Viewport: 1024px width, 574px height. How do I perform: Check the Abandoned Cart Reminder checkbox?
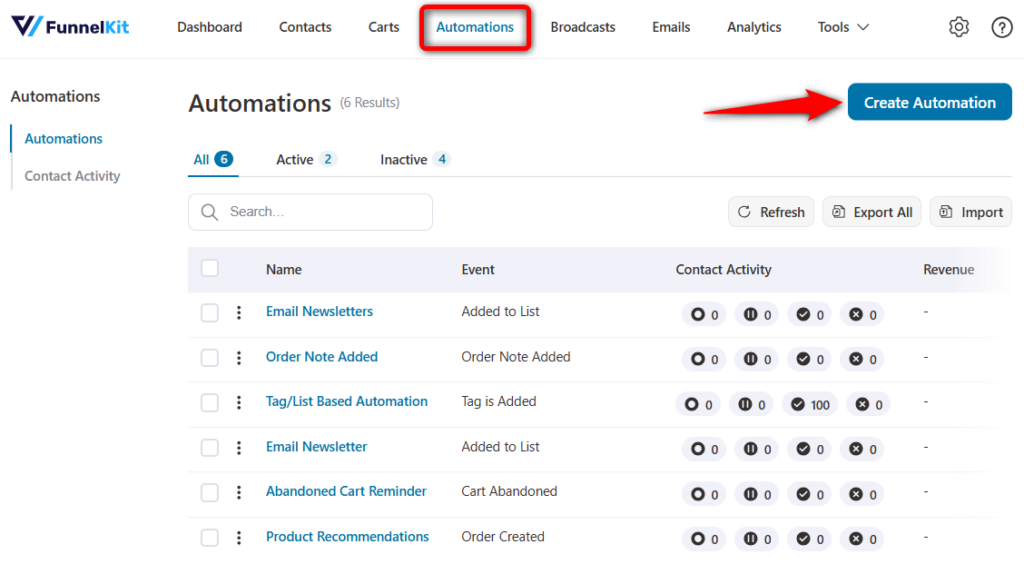210,492
